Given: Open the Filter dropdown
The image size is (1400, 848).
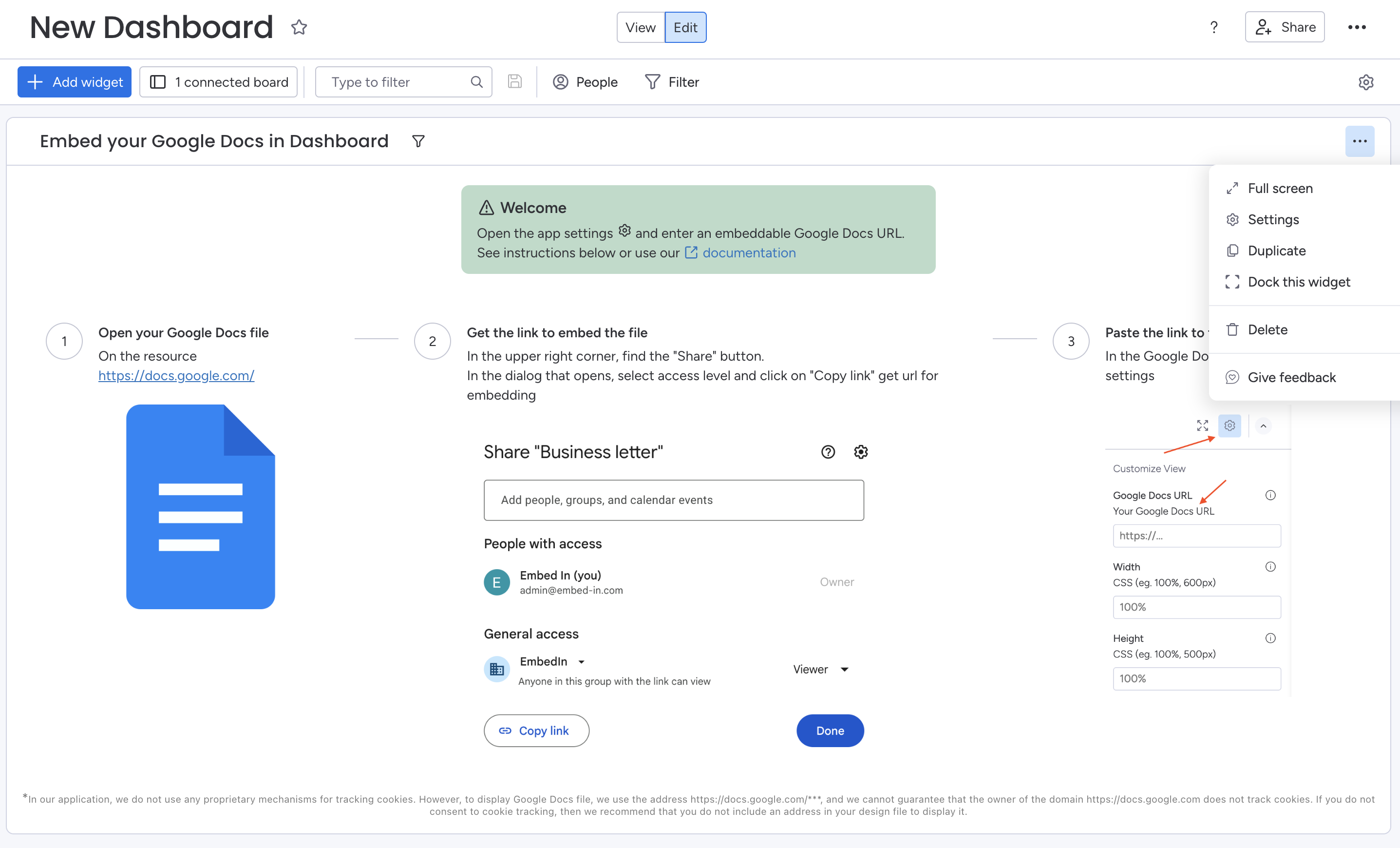Looking at the screenshot, I should click(x=672, y=82).
